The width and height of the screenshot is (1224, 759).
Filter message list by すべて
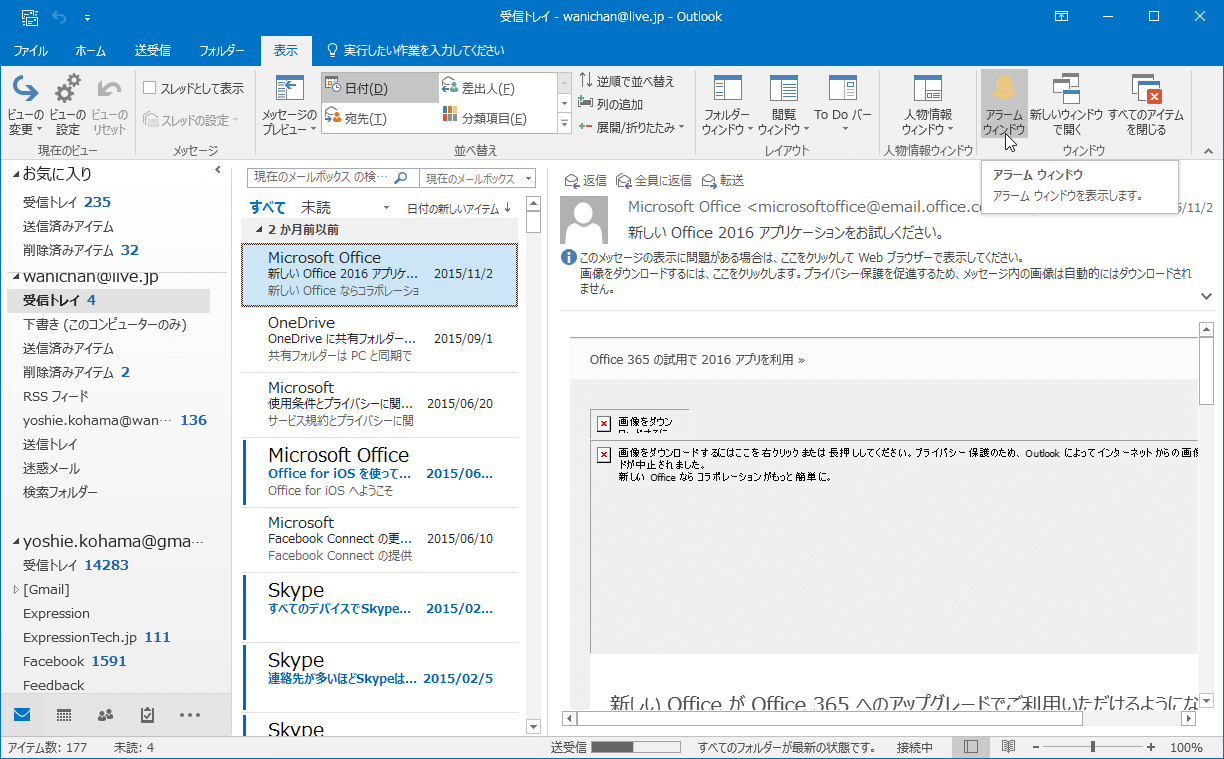point(267,207)
